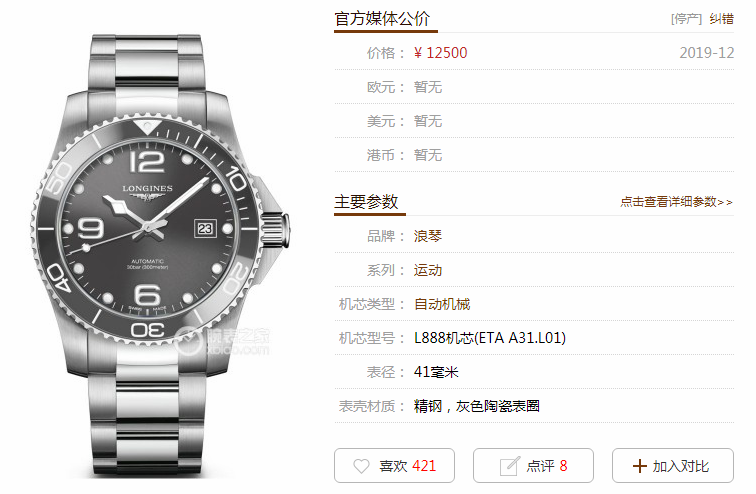Viewport: 756px width, 494px height.
Task: Click the 喜欢 421 like button
Action: pyautogui.click(x=394, y=466)
